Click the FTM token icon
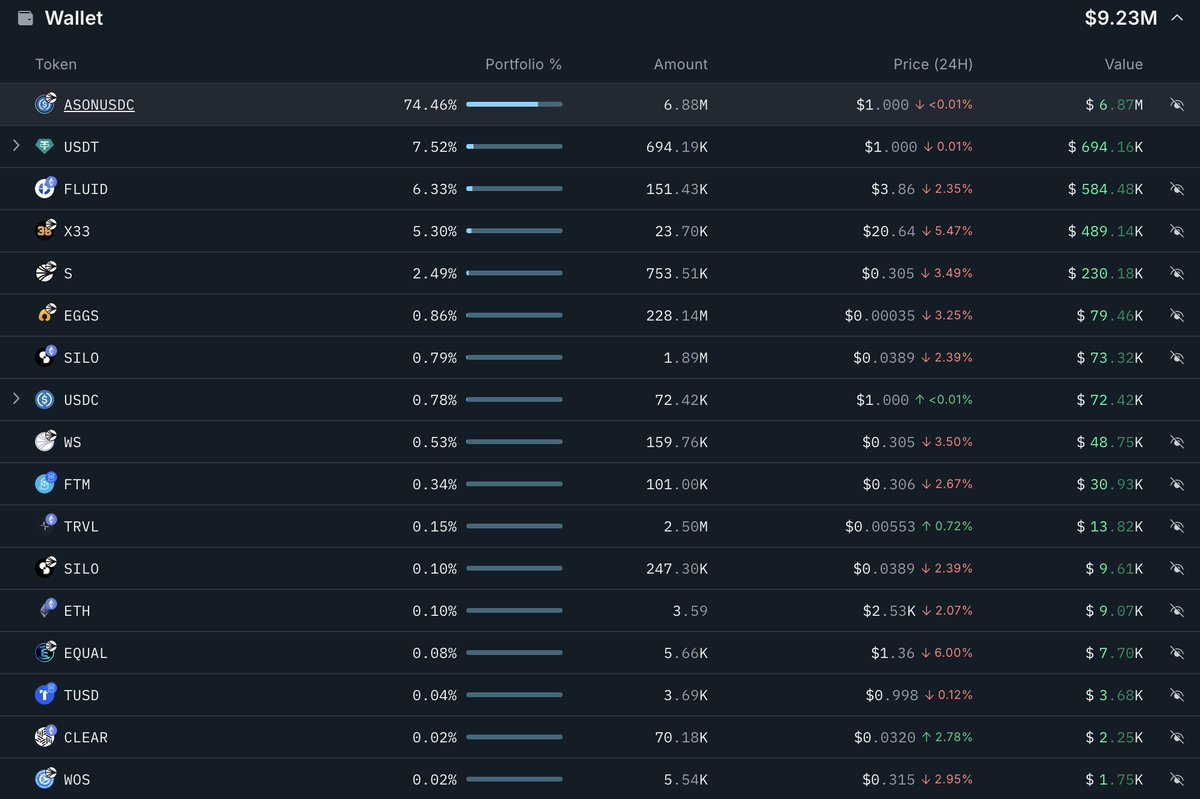1200x799 pixels. coord(45,484)
